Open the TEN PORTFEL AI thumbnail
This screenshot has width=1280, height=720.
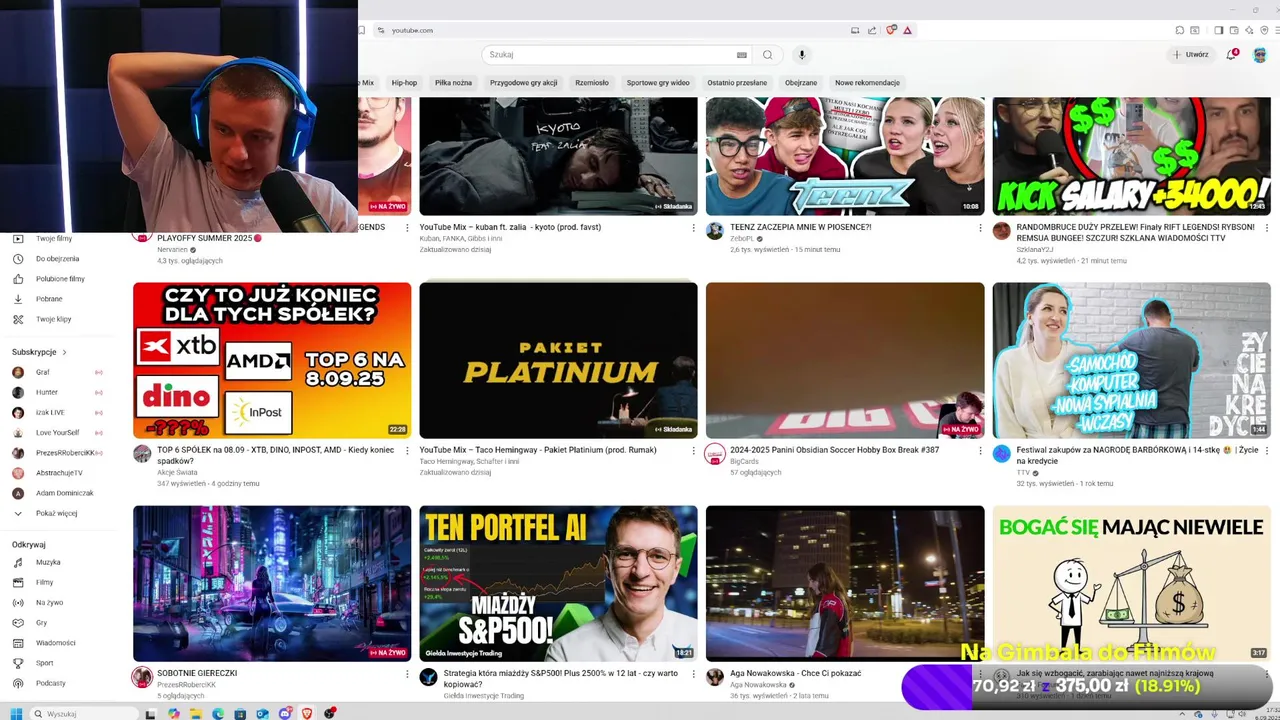[558, 583]
